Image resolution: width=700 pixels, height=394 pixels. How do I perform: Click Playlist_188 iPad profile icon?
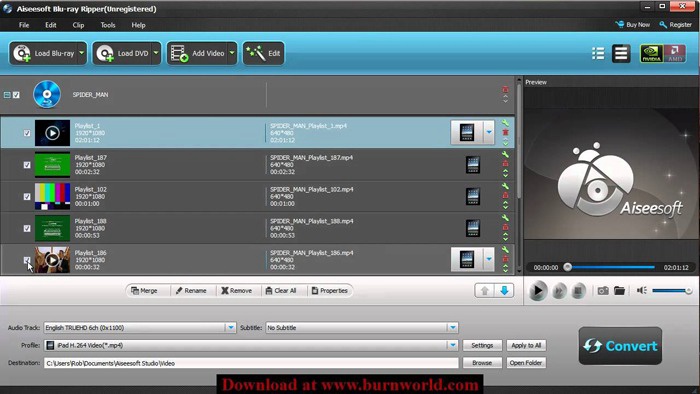473,228
